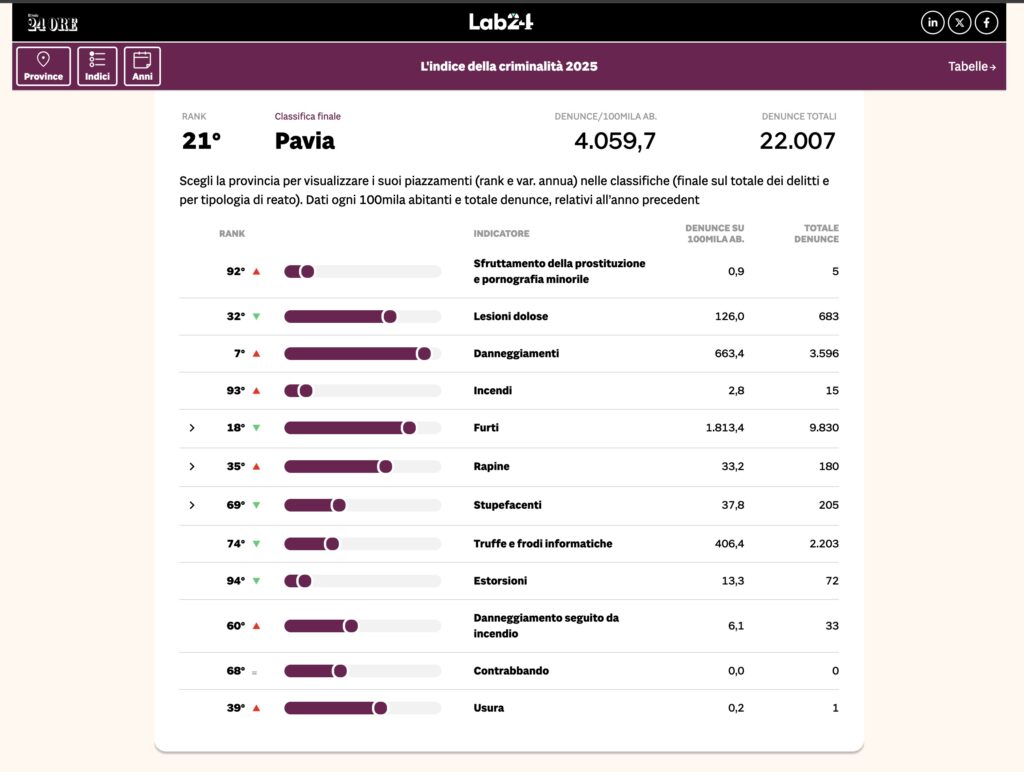The width and height of the screenshot is (1024, 772).
Task: Open the Anni calendar icon
Action: coord(142,66)
